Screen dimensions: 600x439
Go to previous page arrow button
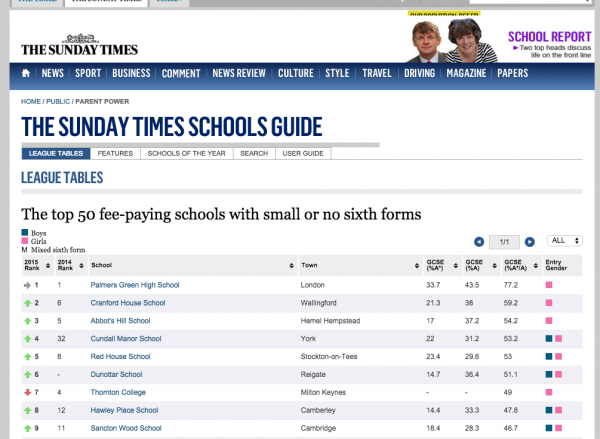coord(479,242)
